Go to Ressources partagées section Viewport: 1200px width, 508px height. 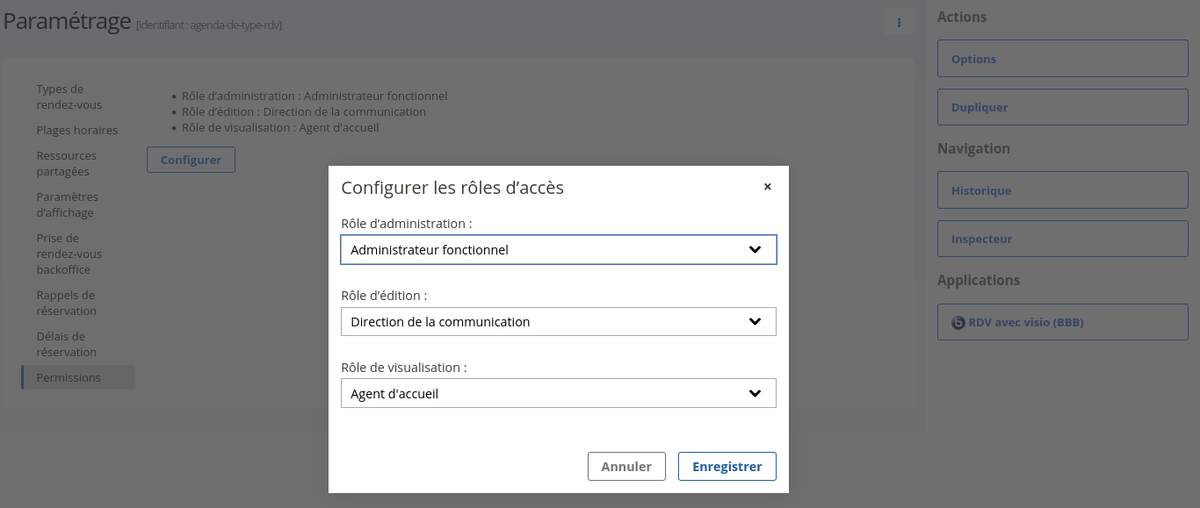point(67,164)
